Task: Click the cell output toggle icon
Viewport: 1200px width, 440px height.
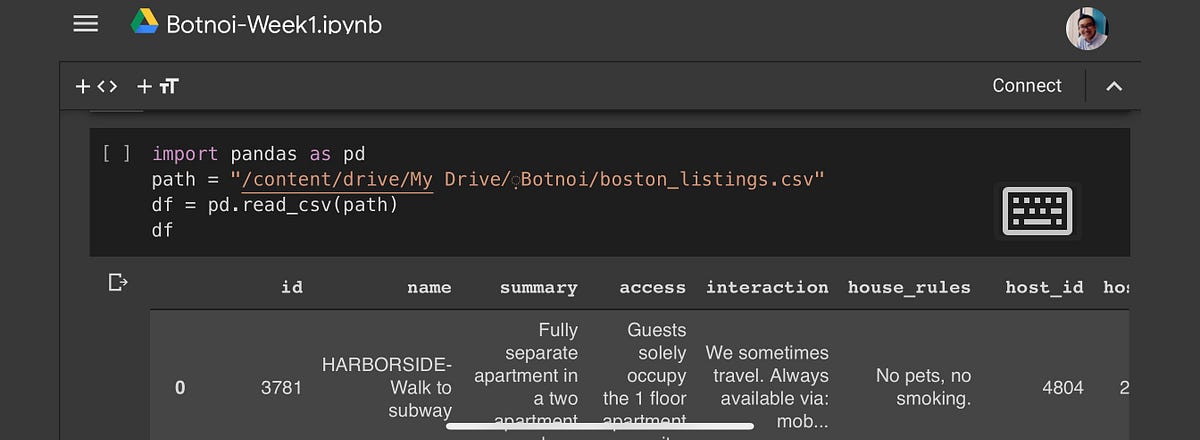Action: click(118, 283)
